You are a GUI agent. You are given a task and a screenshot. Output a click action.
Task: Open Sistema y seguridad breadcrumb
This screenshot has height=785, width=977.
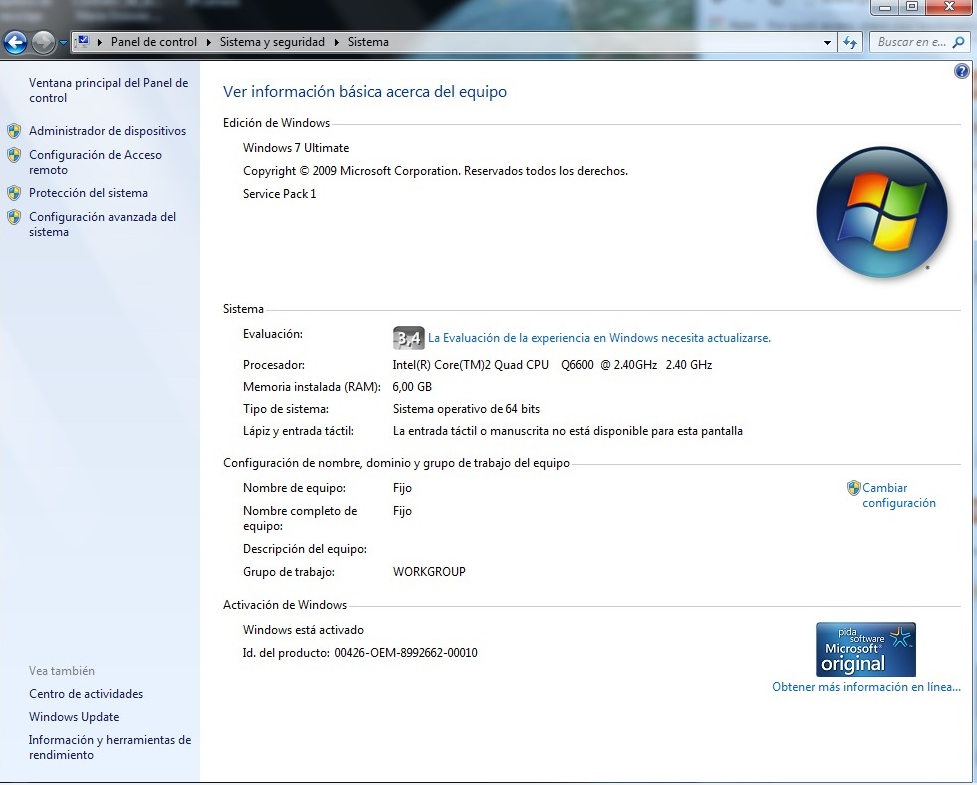(272, 42)
